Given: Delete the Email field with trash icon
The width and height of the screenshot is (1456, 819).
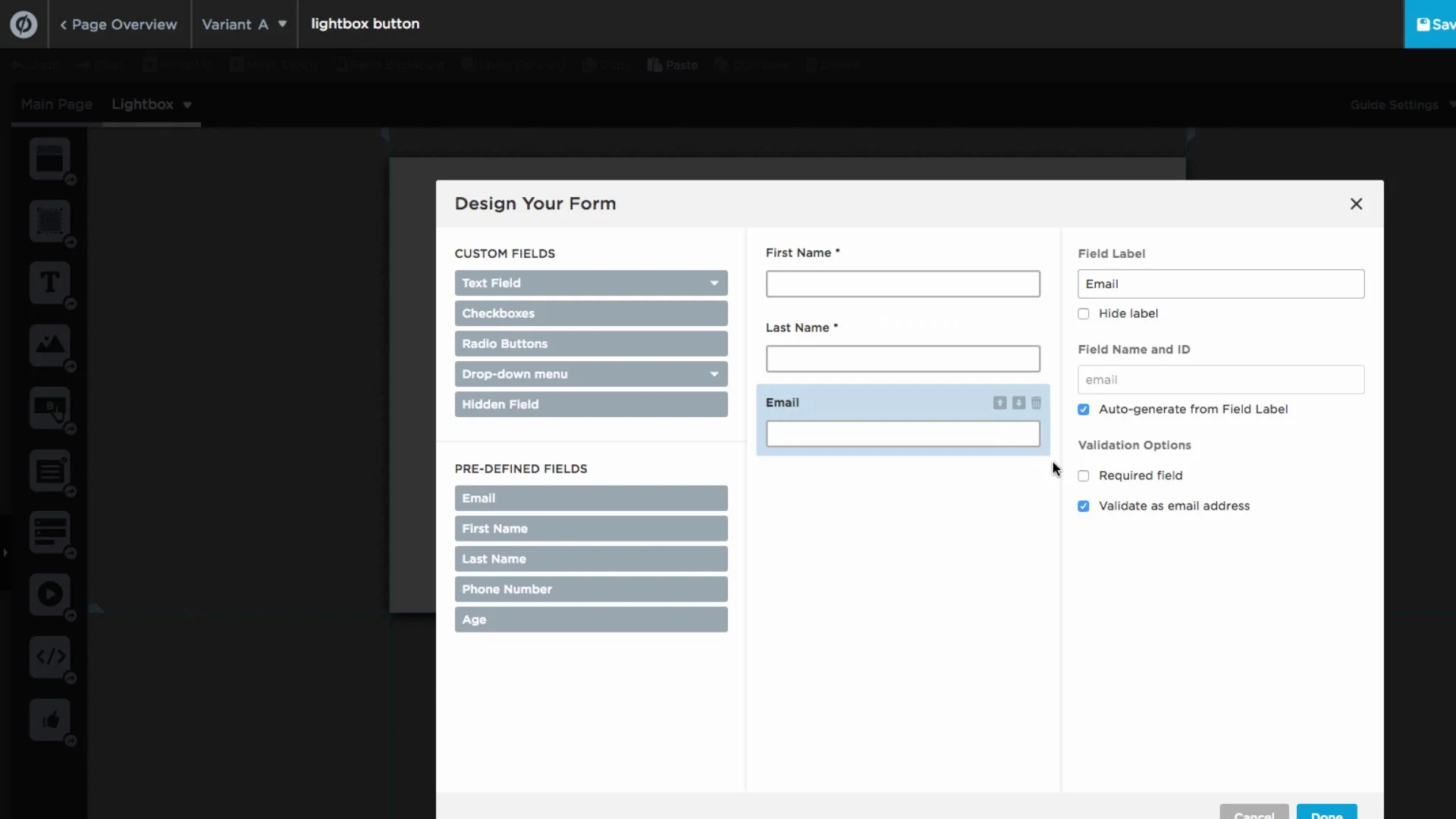Looking at the screenshot, I should [x=1036, y=403].
